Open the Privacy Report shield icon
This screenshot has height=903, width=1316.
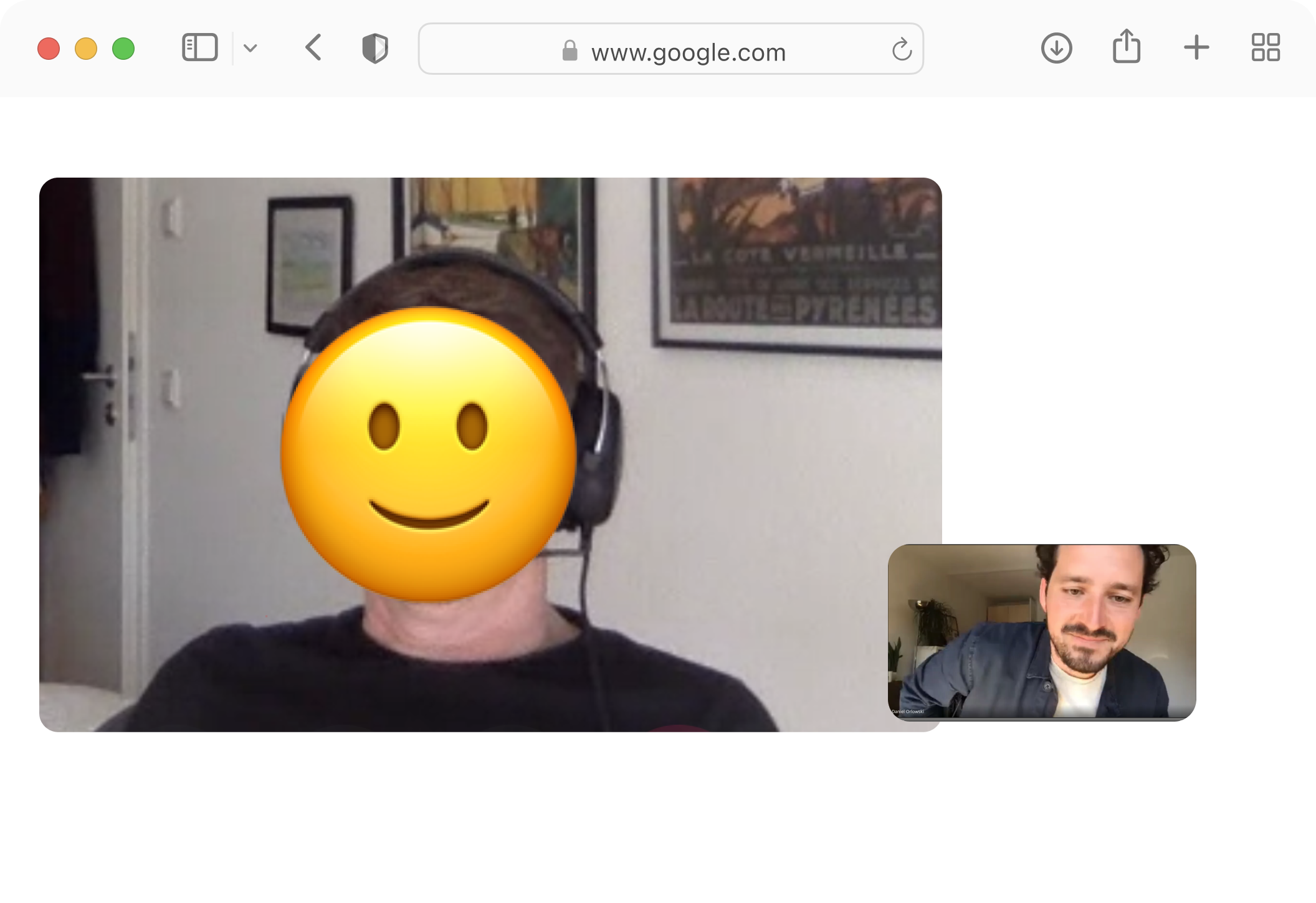coord(375,48)
